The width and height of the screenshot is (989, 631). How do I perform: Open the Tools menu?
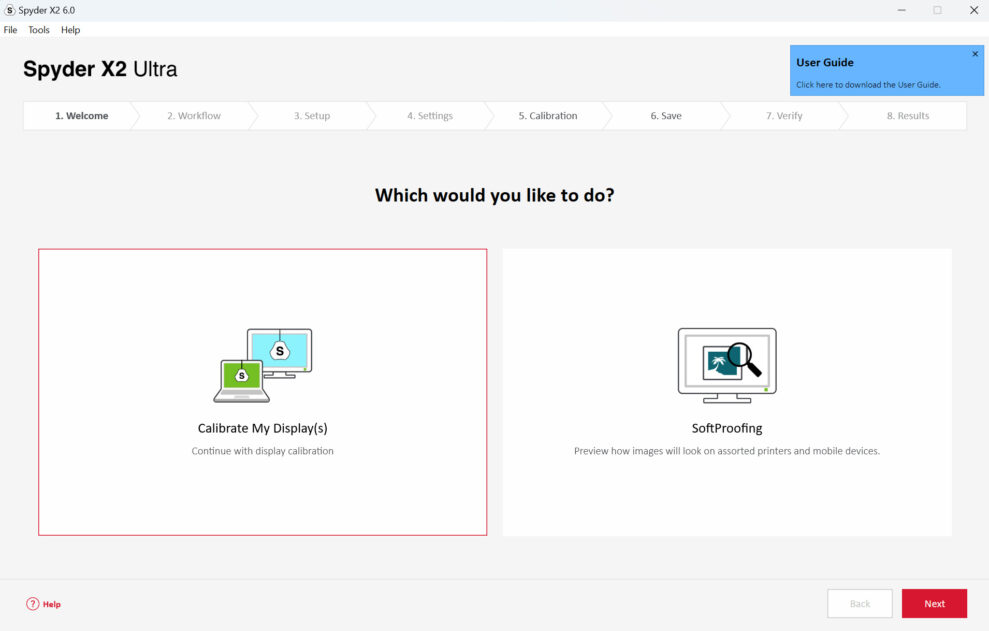39,30
